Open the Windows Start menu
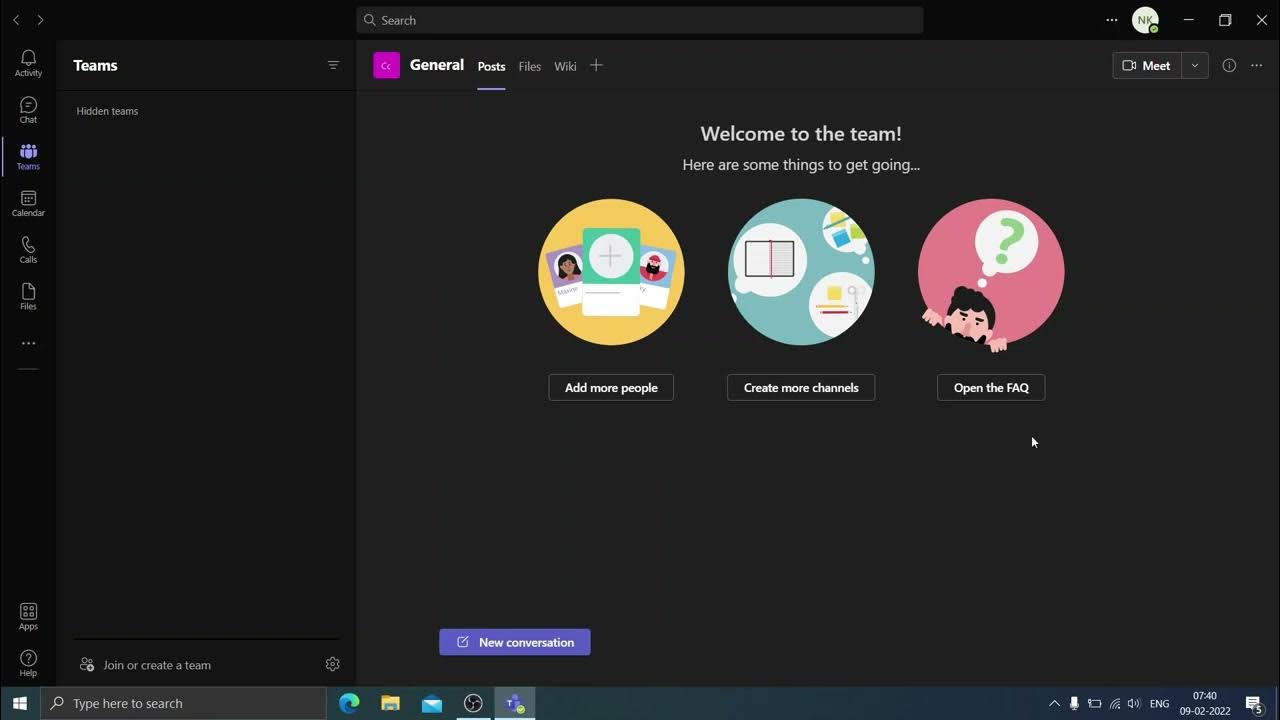1280x720 pixels. [x=20, y=703]
